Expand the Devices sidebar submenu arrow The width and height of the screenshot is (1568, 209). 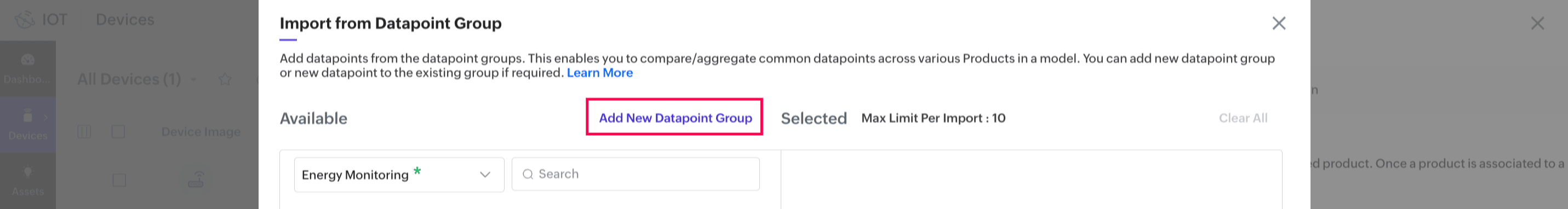click(x=45, y=117)
